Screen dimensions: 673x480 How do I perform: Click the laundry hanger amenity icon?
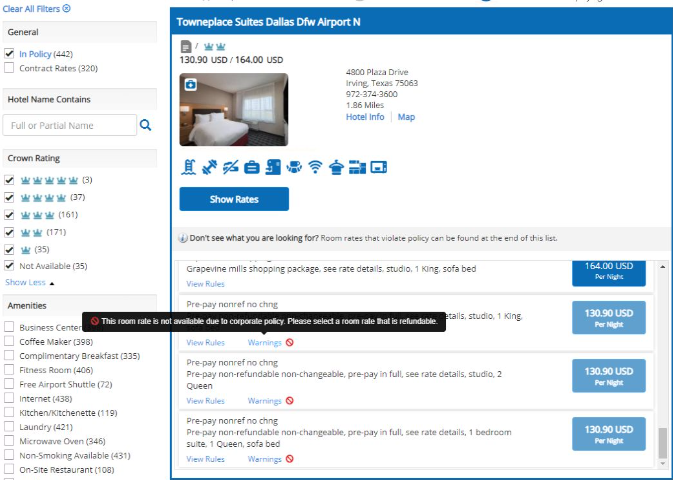[x=336, y=167]
